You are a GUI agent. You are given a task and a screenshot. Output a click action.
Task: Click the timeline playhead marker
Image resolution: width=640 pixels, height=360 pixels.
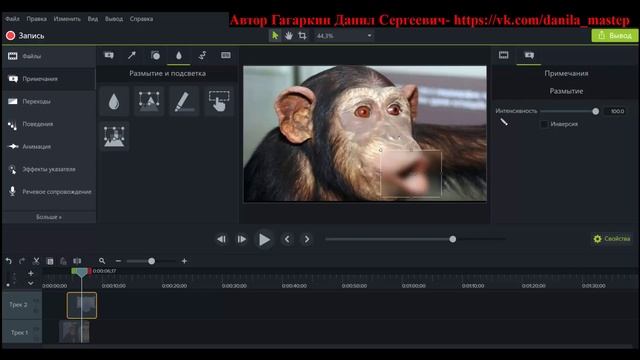pos(82,272)
